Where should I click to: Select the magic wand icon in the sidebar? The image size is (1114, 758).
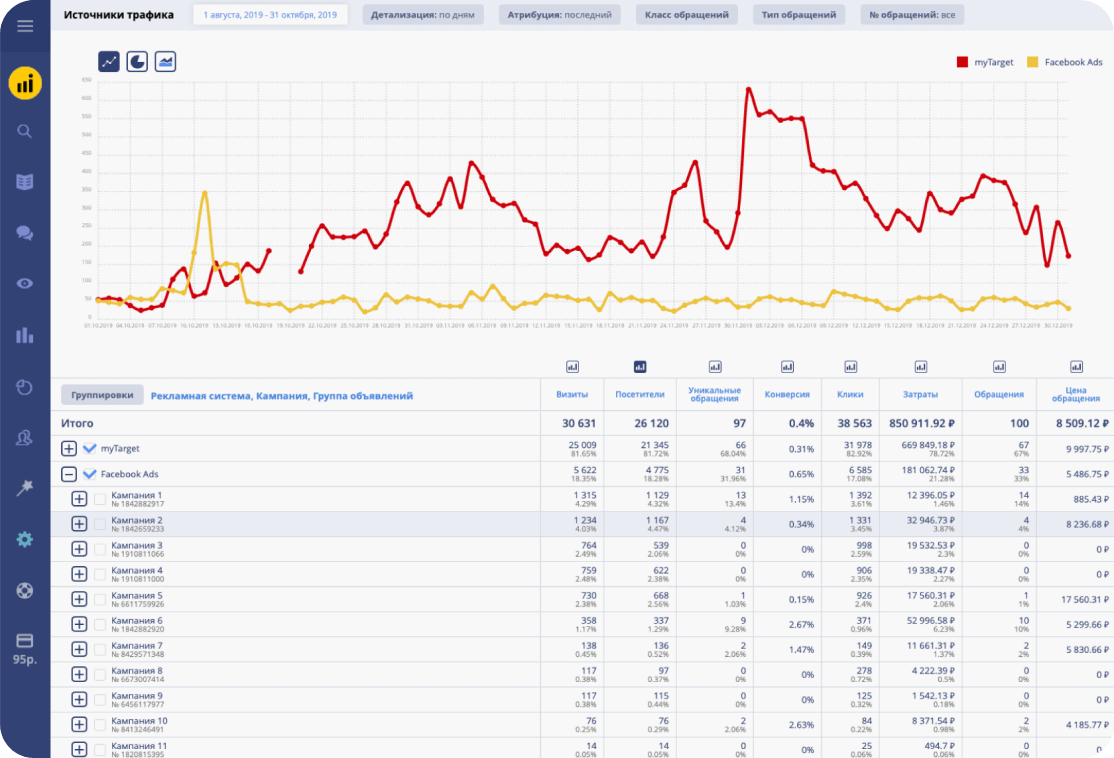[x=25, y=488]
